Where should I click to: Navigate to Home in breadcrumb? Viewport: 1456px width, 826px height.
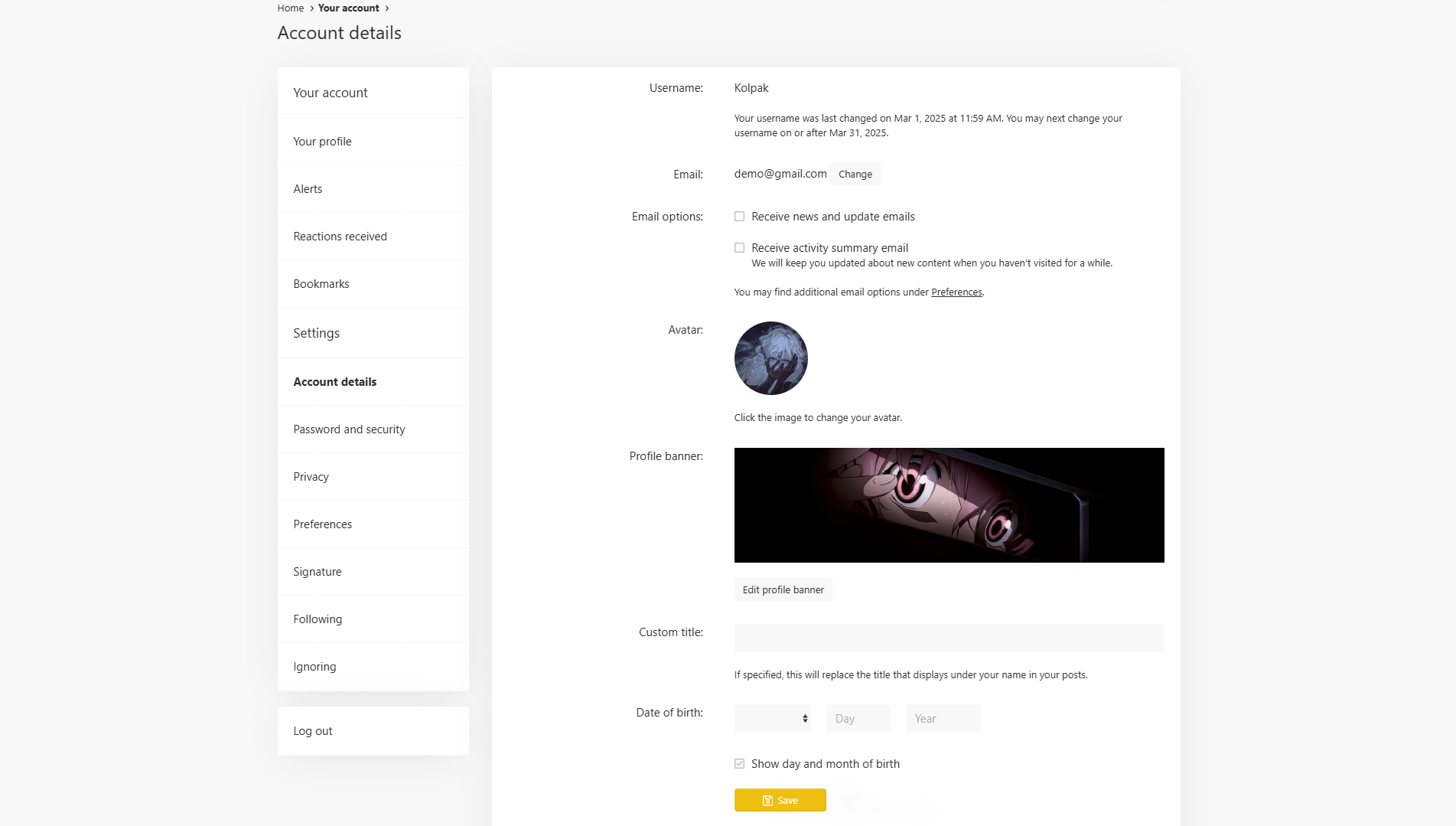pos(290,8)
